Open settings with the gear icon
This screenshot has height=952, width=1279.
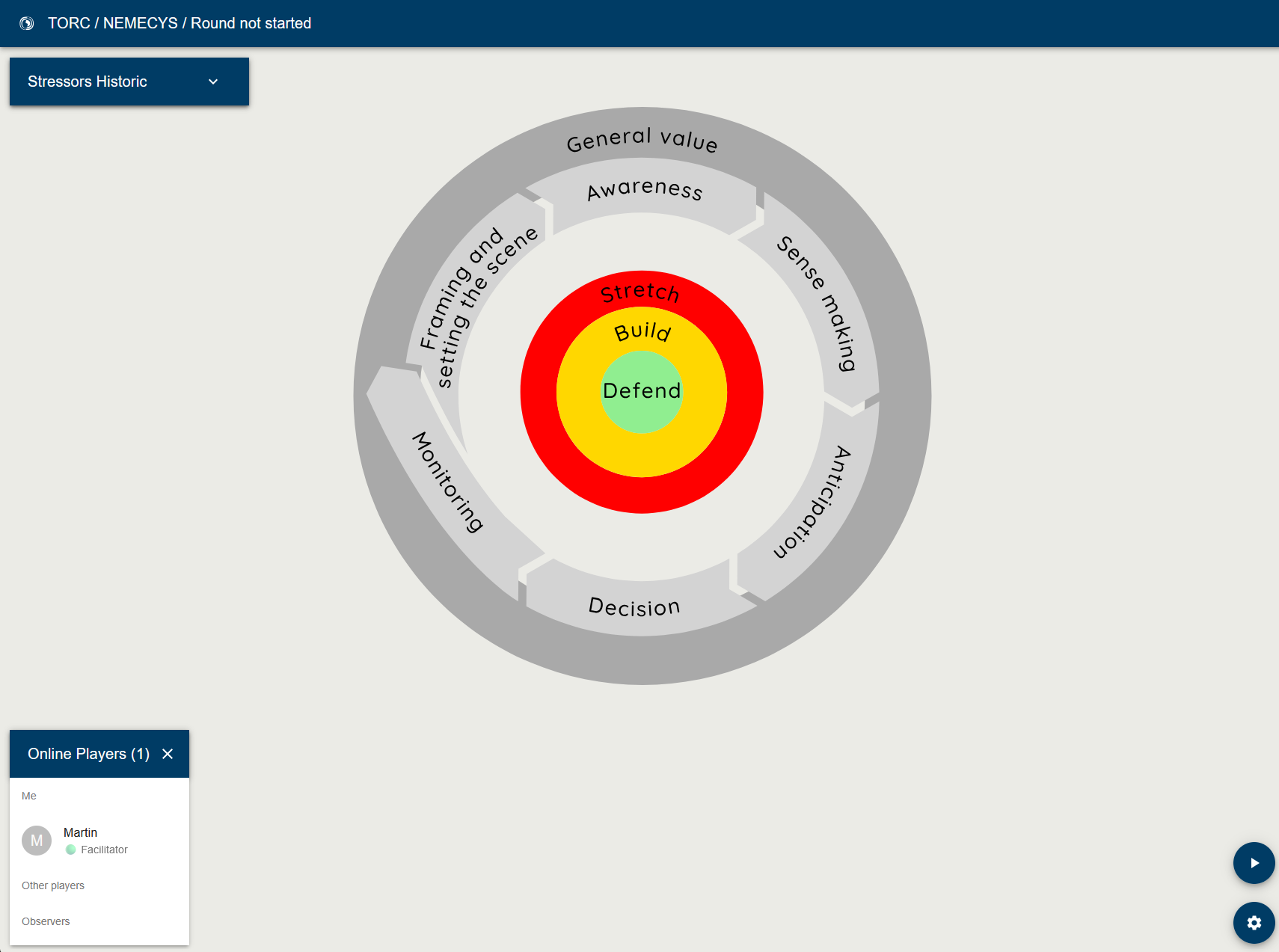(x=1254, y=923)
